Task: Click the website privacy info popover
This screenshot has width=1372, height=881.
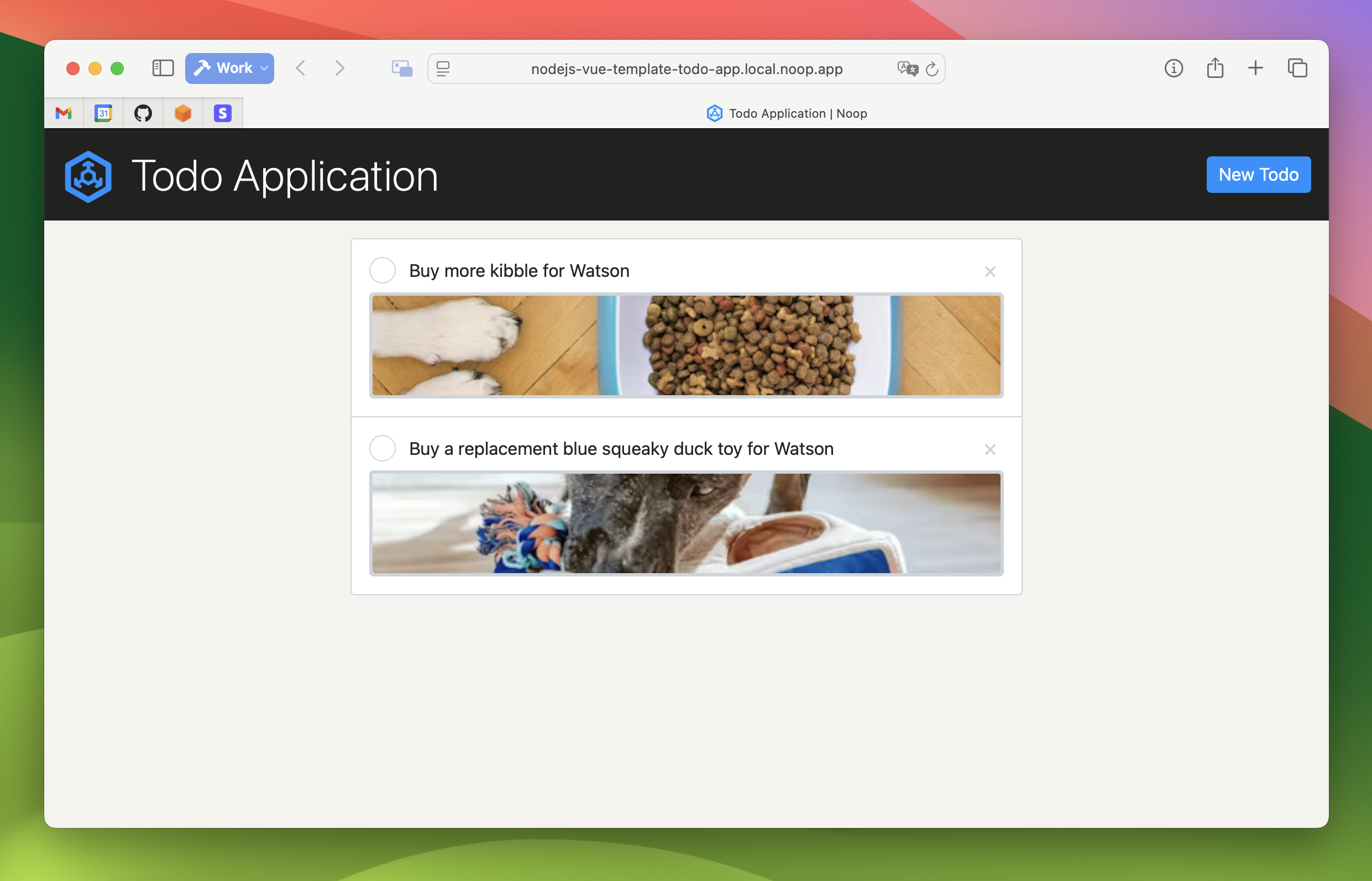Action: click(1174, 67)
